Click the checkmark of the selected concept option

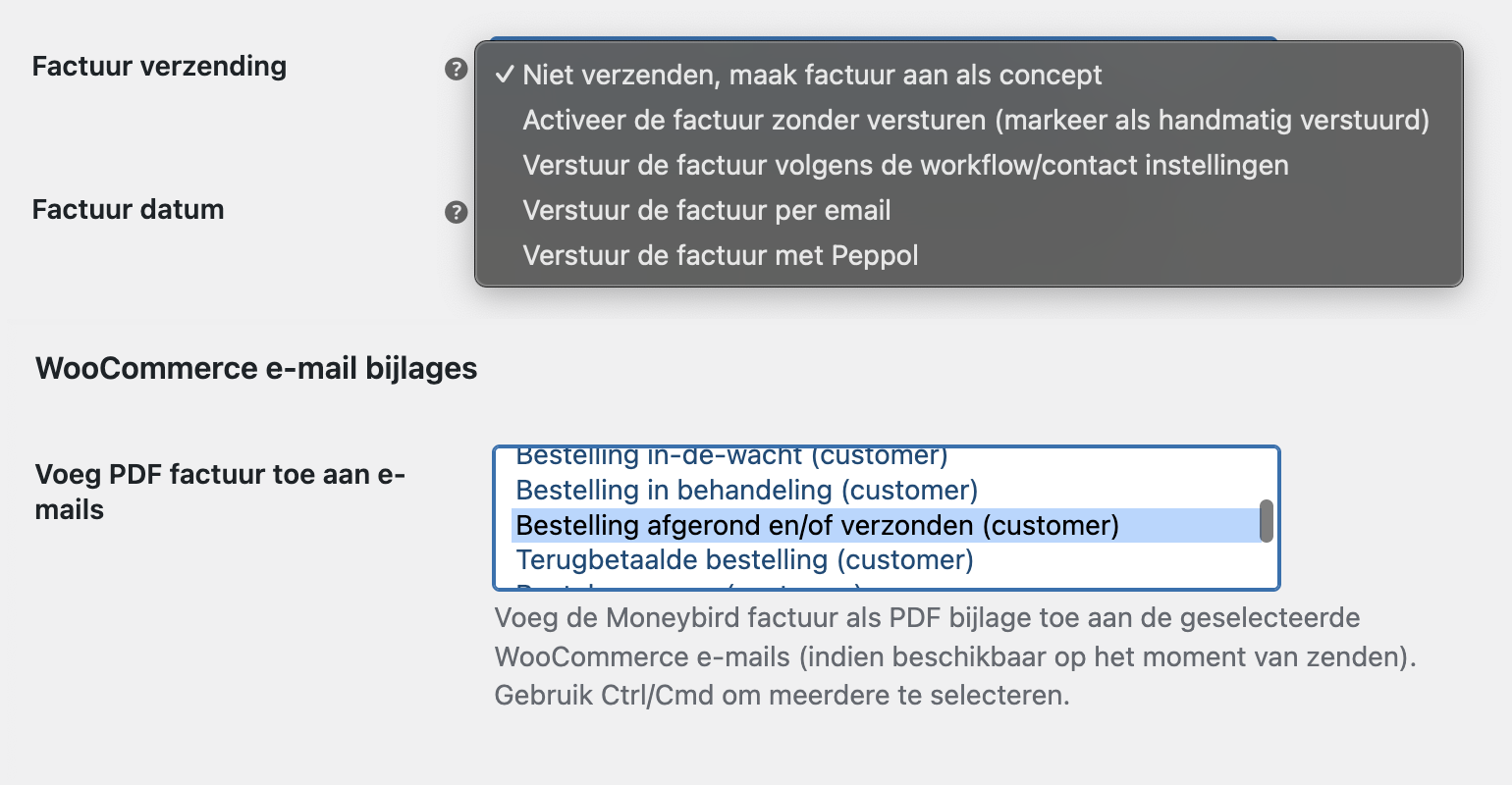pyautogui.click(x=505, y=75)
